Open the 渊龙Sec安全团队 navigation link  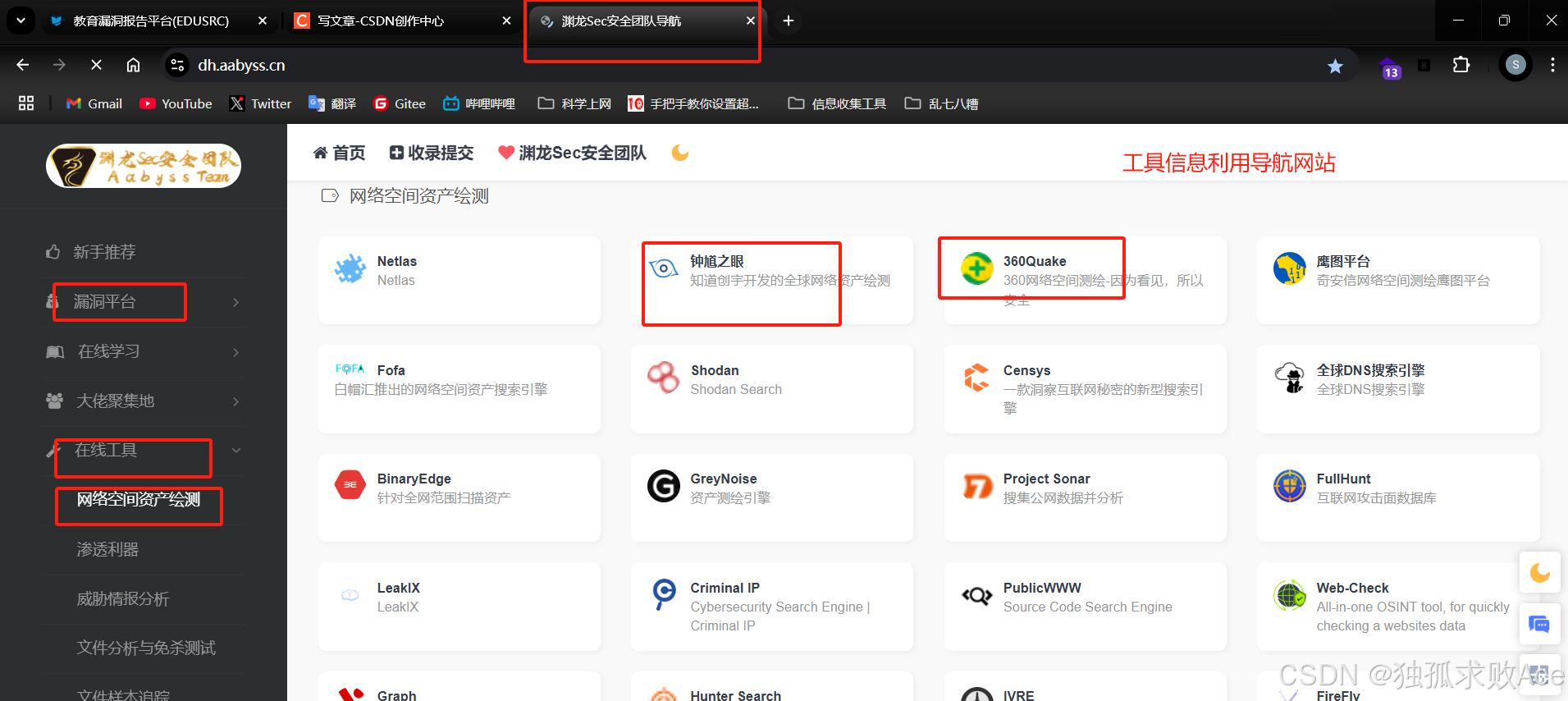point(573,153)
